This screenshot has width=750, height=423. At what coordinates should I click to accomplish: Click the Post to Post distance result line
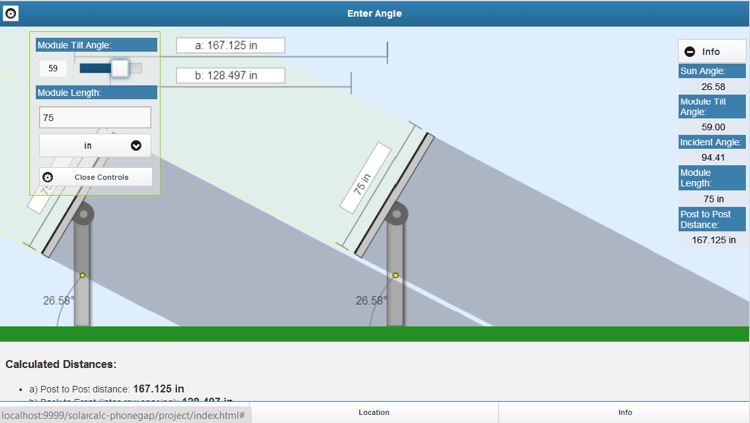tap(106, 389)
